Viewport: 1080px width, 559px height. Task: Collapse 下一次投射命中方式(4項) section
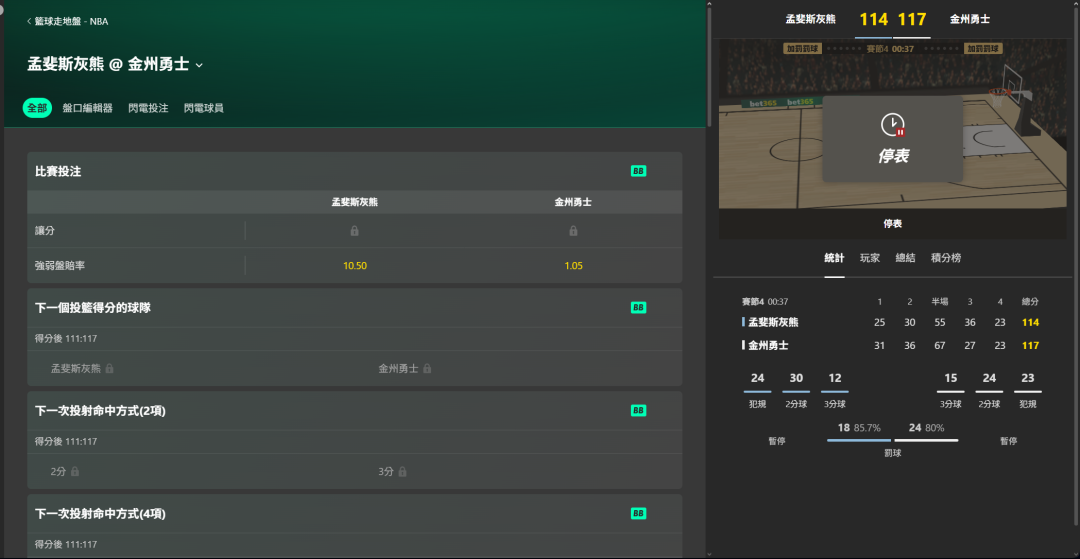click(x=355, y=514)
